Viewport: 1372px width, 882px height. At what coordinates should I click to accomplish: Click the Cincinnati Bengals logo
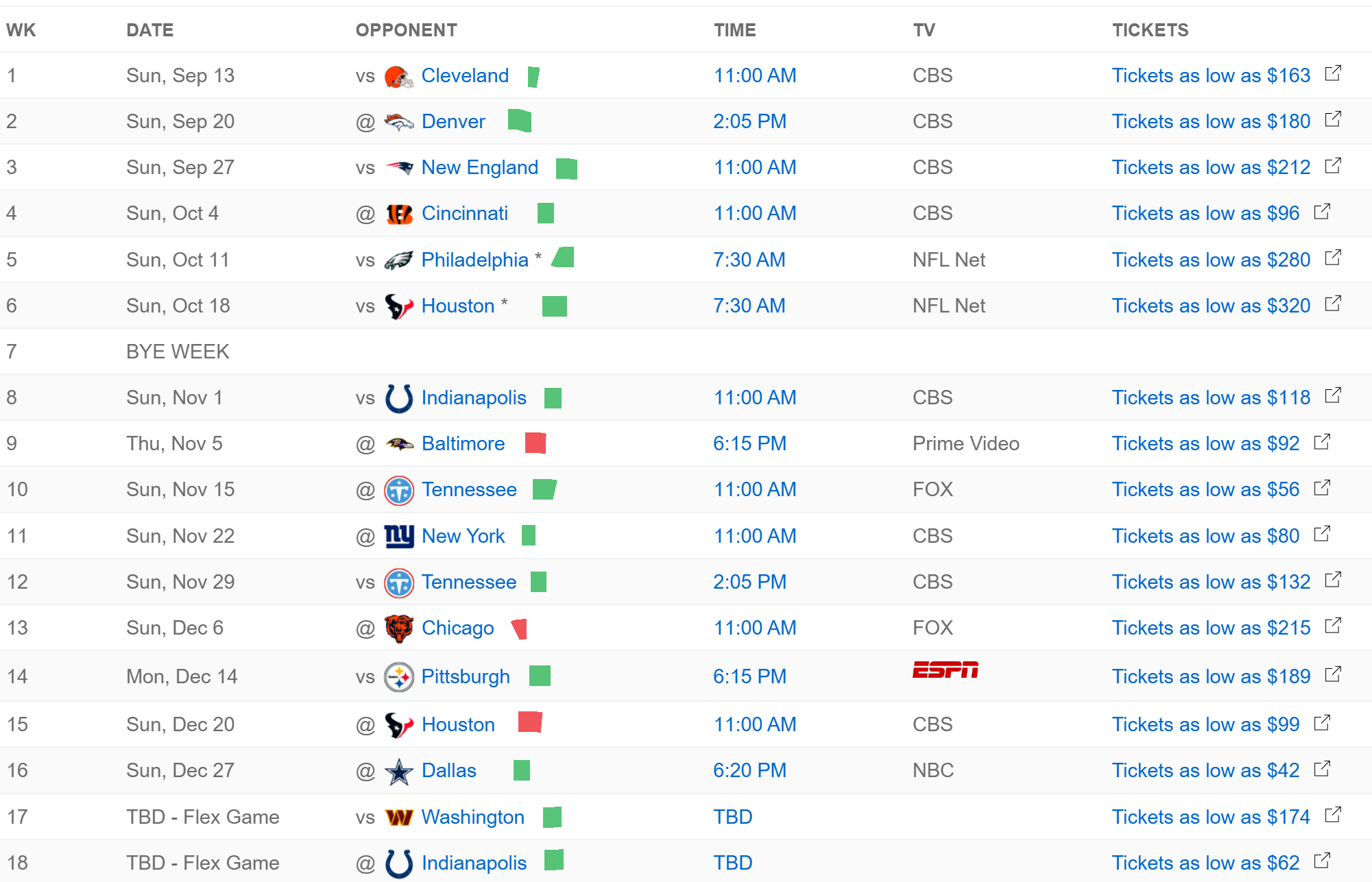398,214
